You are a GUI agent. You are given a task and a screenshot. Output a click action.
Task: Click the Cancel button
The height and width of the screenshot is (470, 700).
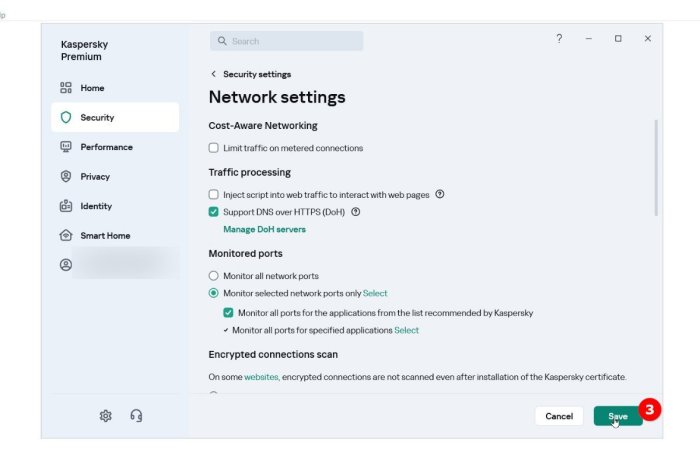click(558, 416)
